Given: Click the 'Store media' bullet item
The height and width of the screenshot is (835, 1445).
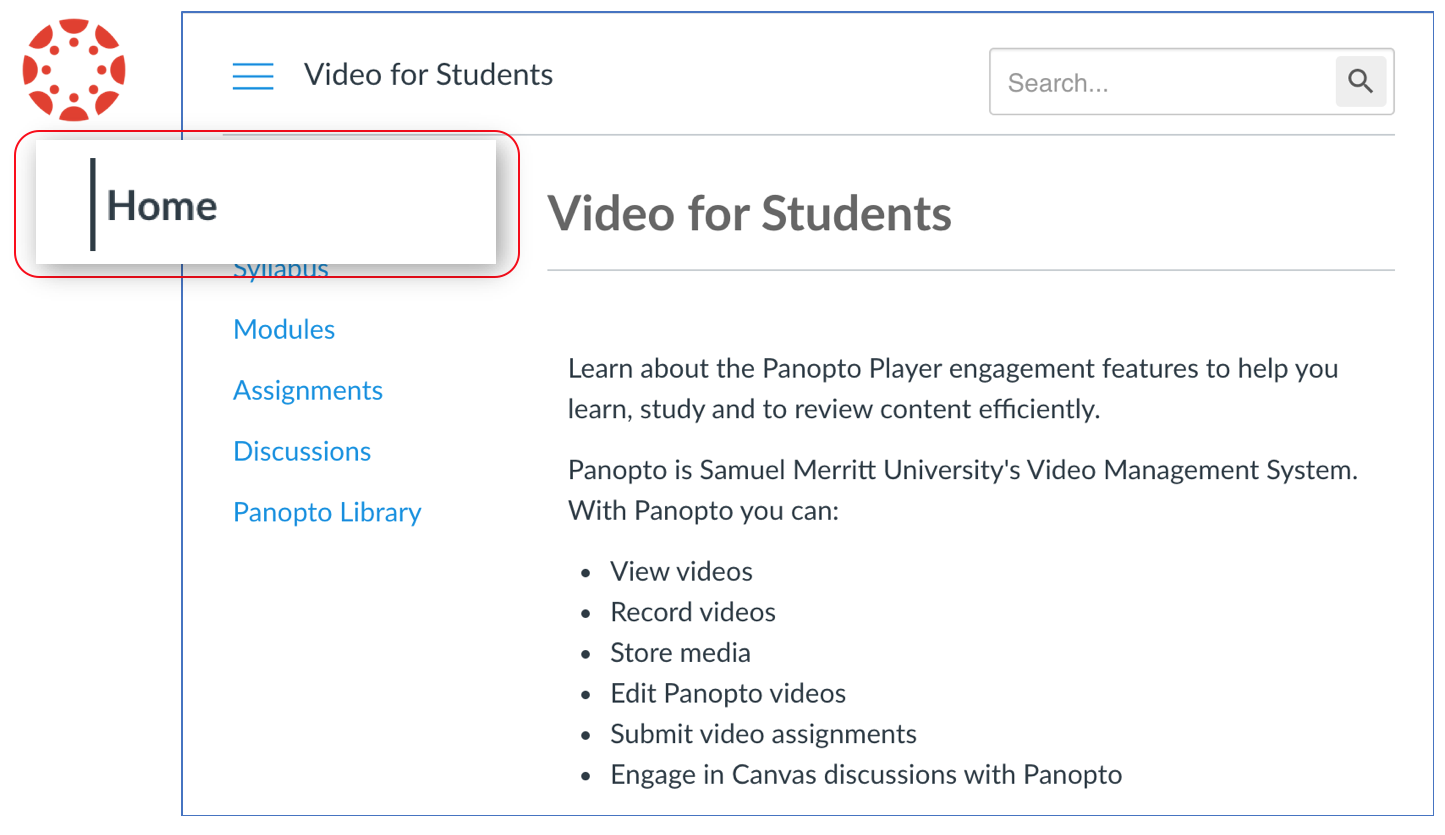Looking at the screenshot, I should coord(680,654).
